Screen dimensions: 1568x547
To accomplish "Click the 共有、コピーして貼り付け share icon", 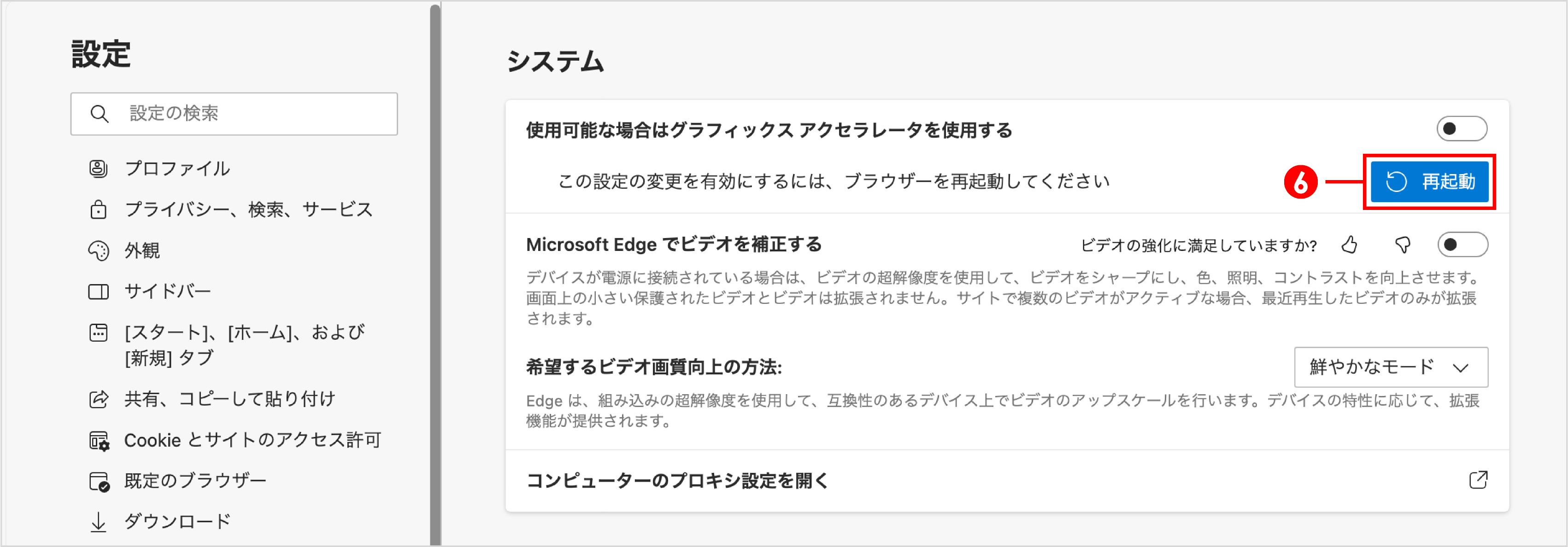I will point(99,399).
